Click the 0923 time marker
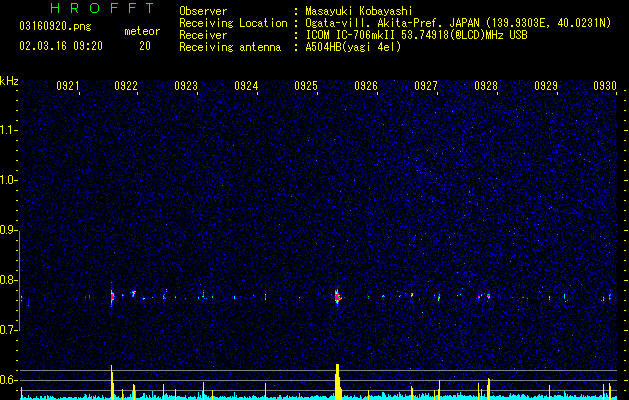629x400 pixels. [186, 85]
